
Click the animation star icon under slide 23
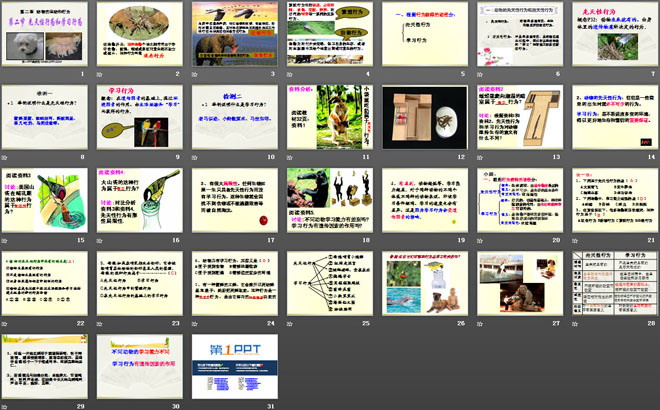tap(100, 324)
